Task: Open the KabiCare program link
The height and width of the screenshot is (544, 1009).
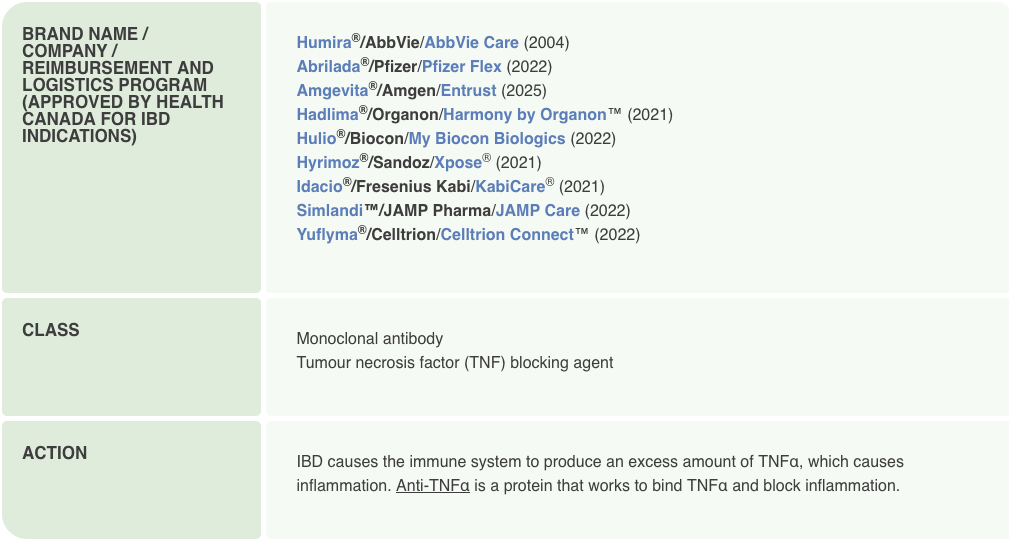Action: [510, 187]
